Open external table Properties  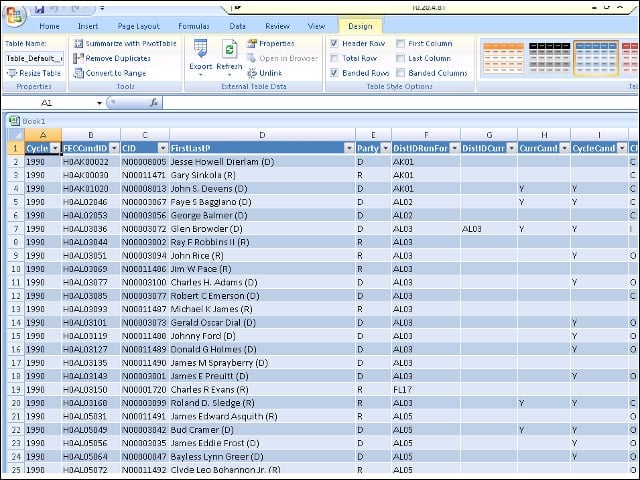[270, 43]
